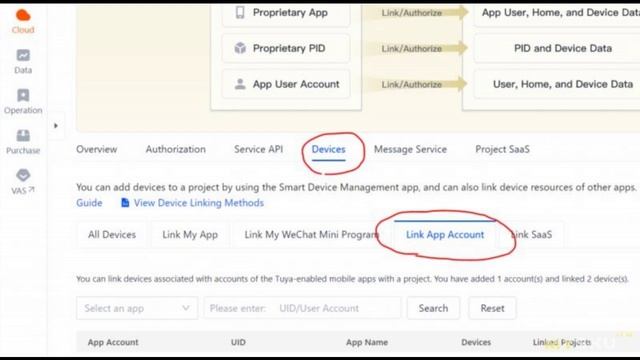Image resolution: width=640 pixels, height=360 pixels.
Task: Open the Link SaaS sub-tab
Action: (x=532, y=235)
